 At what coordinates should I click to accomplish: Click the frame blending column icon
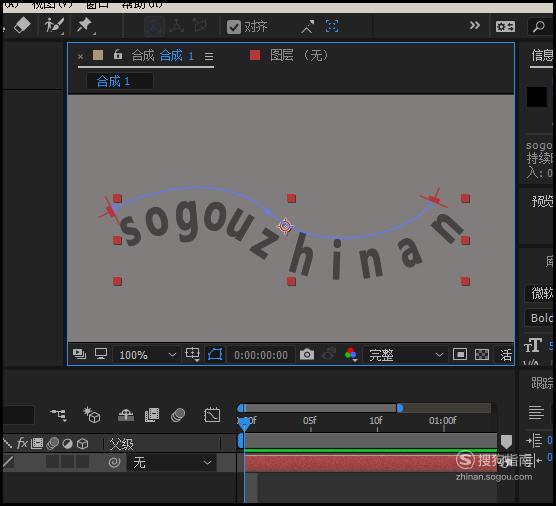[37, 443]
